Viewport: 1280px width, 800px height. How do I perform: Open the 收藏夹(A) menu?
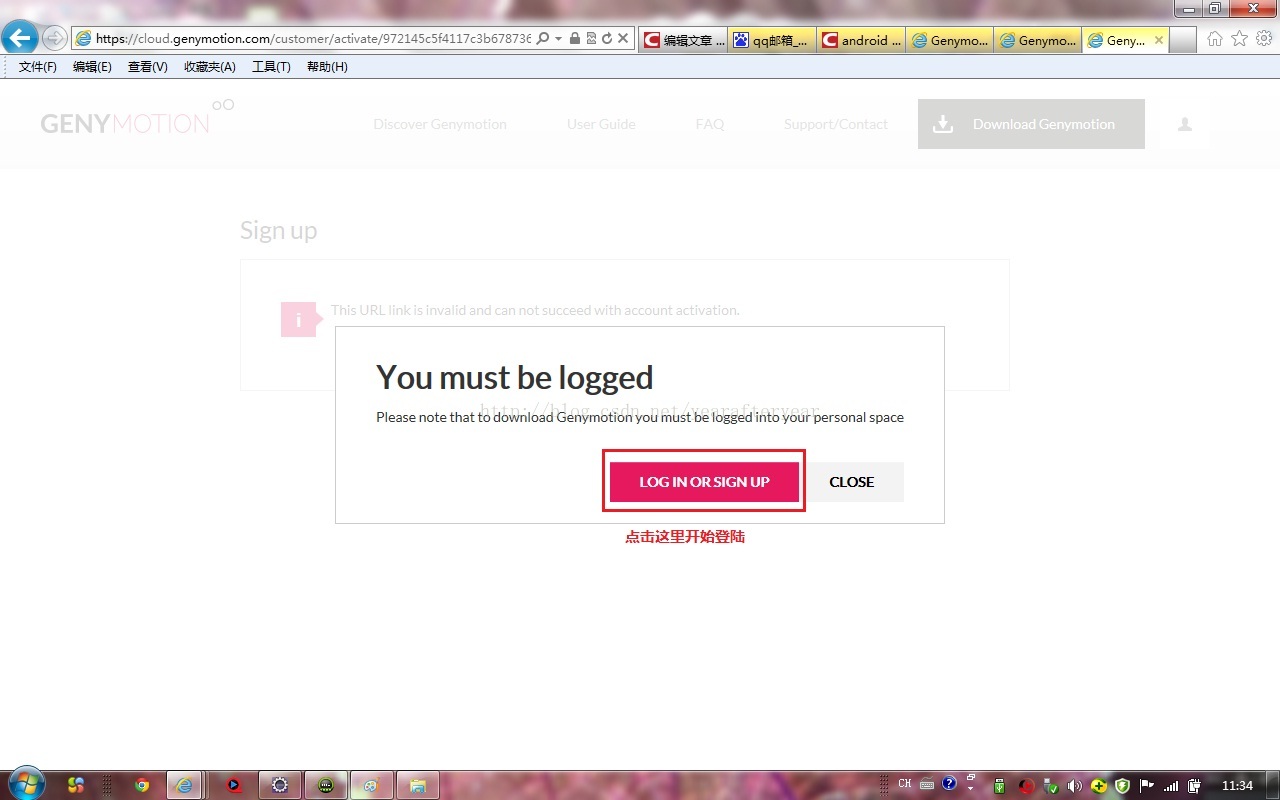point(209,67)
